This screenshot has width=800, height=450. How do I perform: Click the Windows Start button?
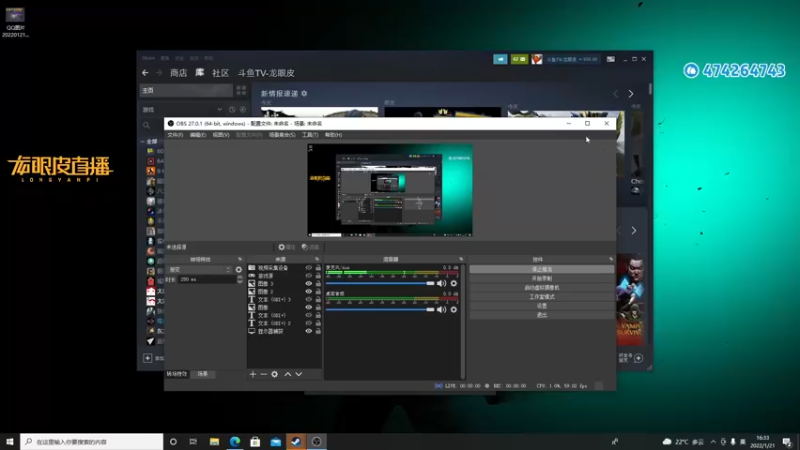coord(10,441)
